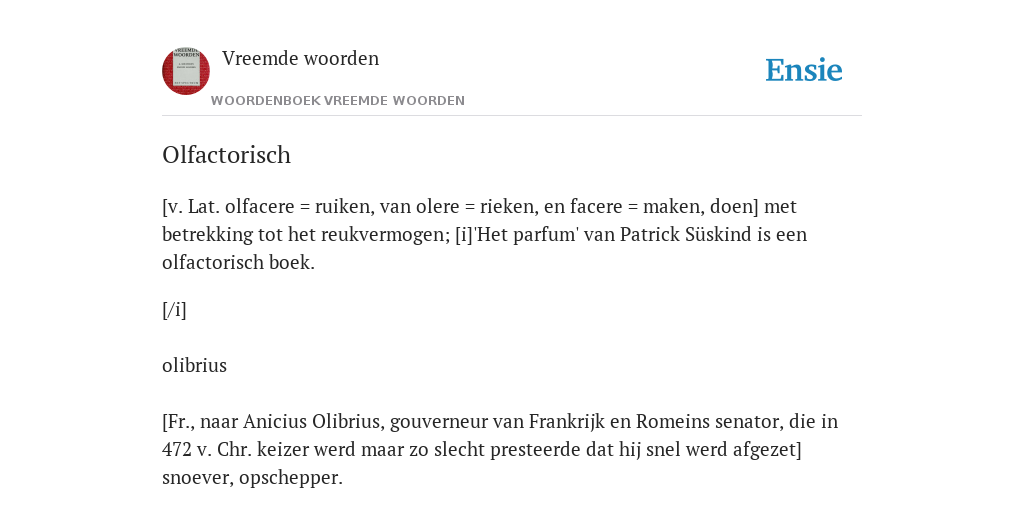
Task: Click the Anicius Olibrius etymology paragraph
Action: [500, 449]
